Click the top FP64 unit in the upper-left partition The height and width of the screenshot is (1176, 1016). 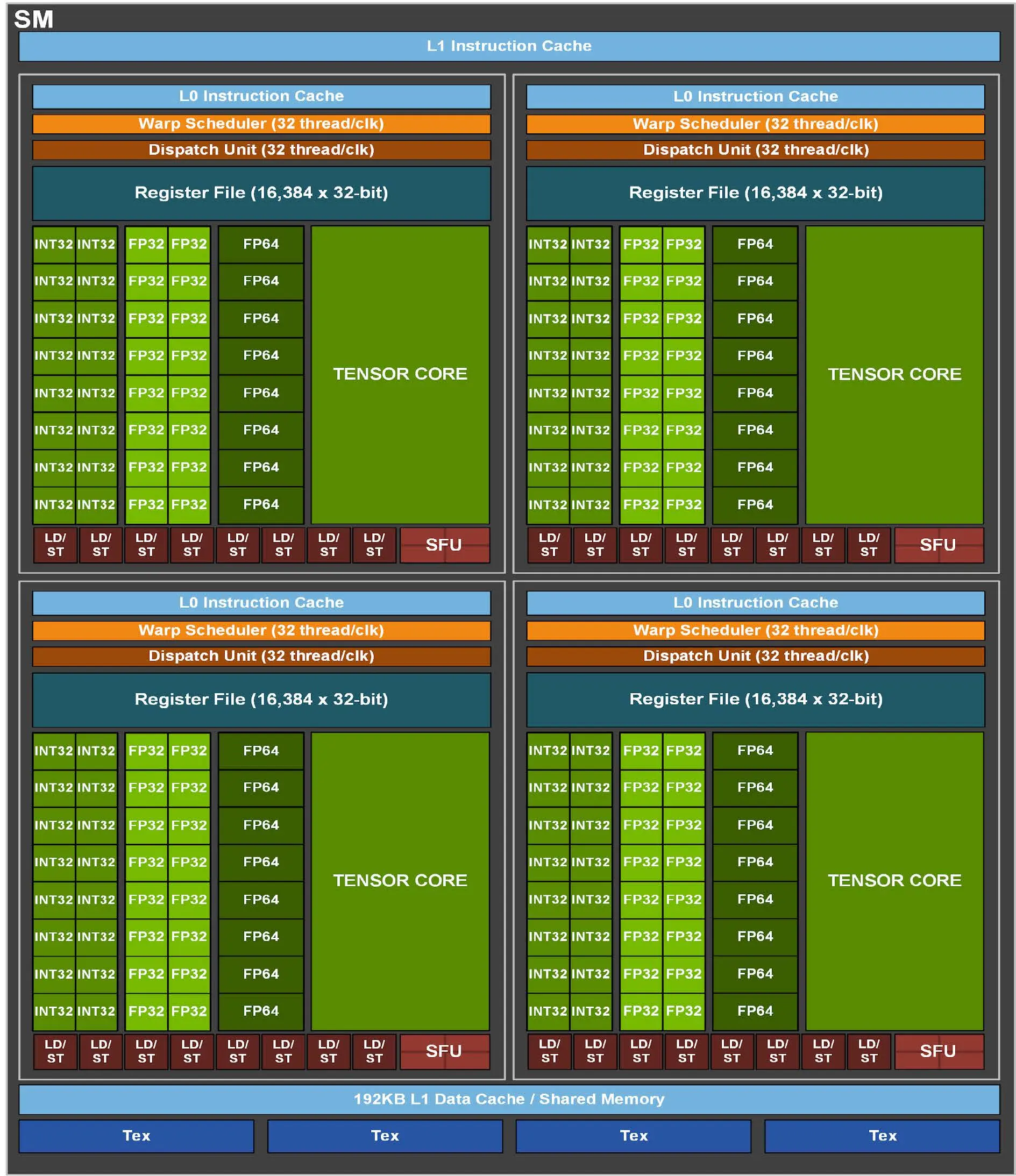click(x=261, y=244)
